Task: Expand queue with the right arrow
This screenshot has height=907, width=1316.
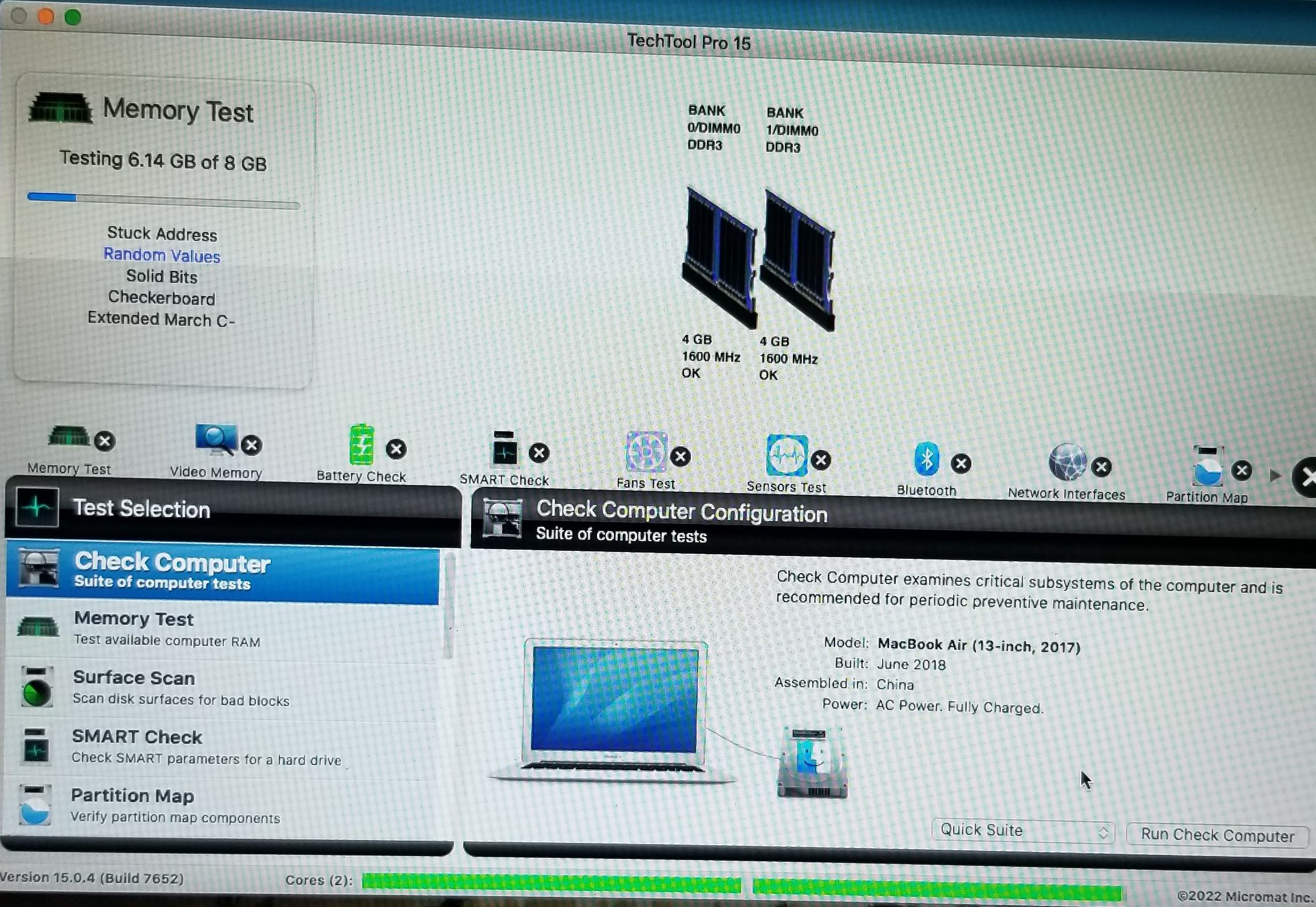Action: tap(1275, 475)
